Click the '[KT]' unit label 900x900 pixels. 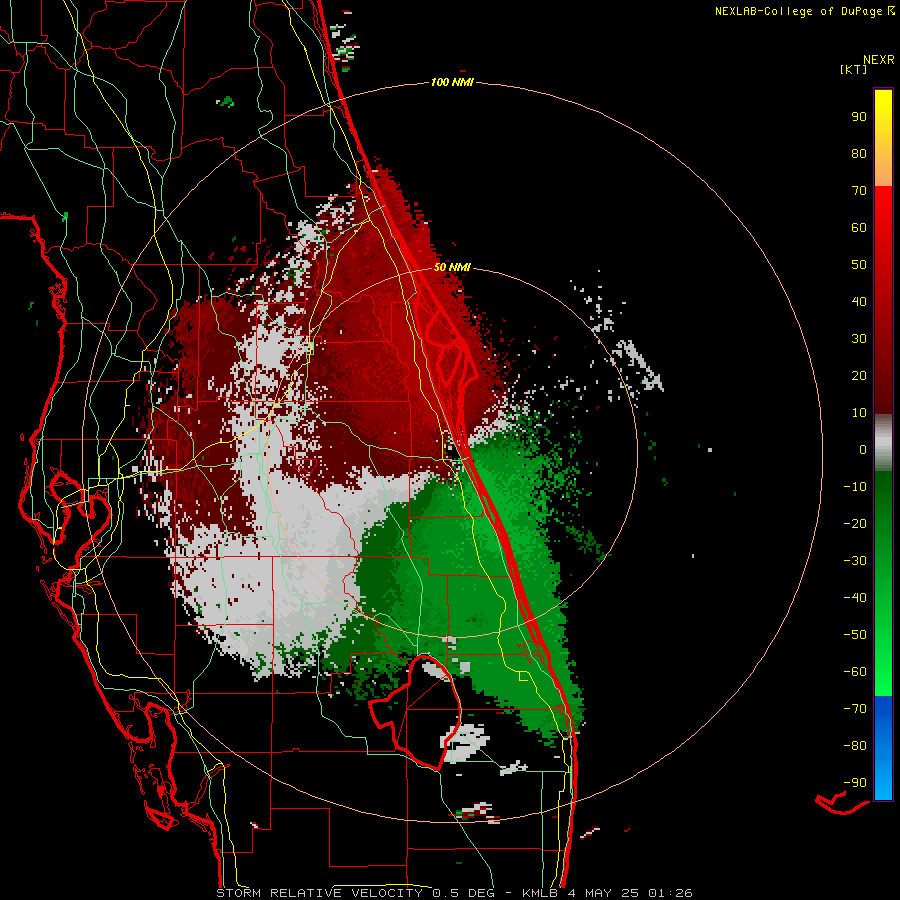coord(853,69)
